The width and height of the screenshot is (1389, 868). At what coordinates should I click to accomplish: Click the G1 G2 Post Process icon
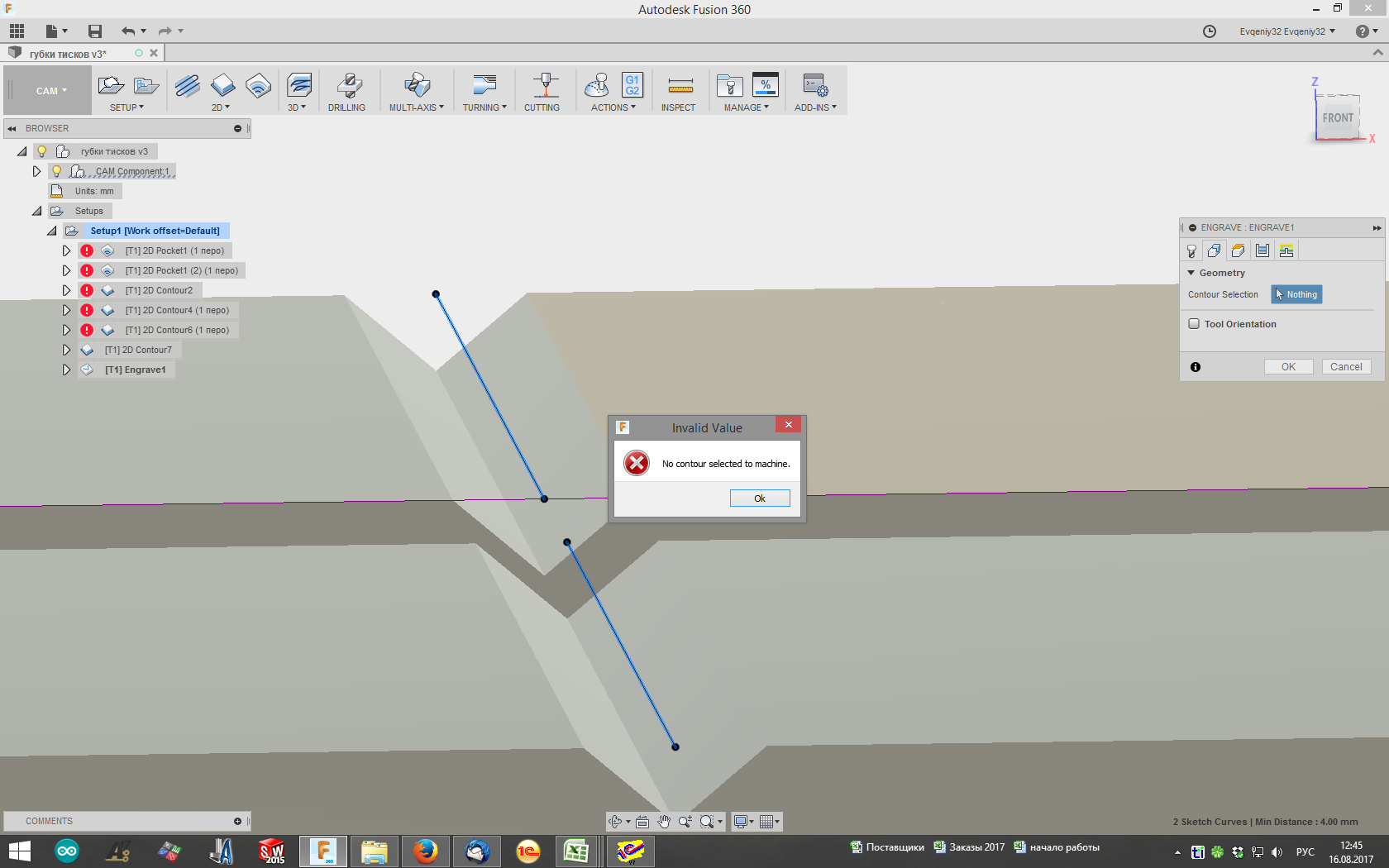tap(632, 85)
